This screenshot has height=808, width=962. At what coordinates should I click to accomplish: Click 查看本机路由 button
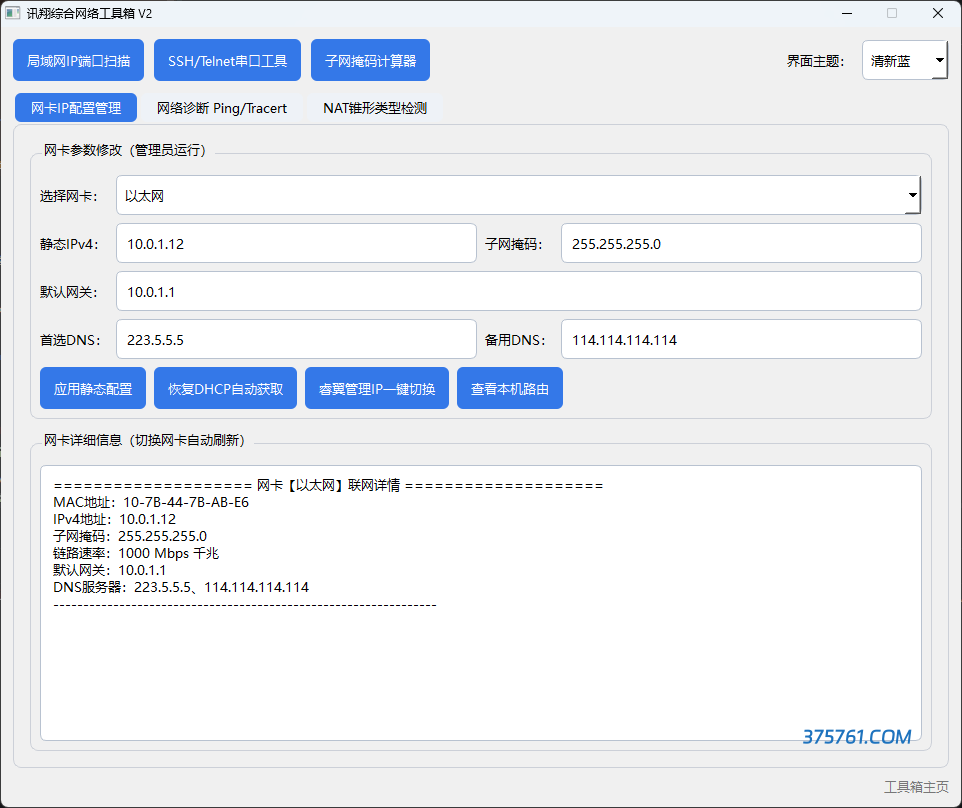[510, 388]
